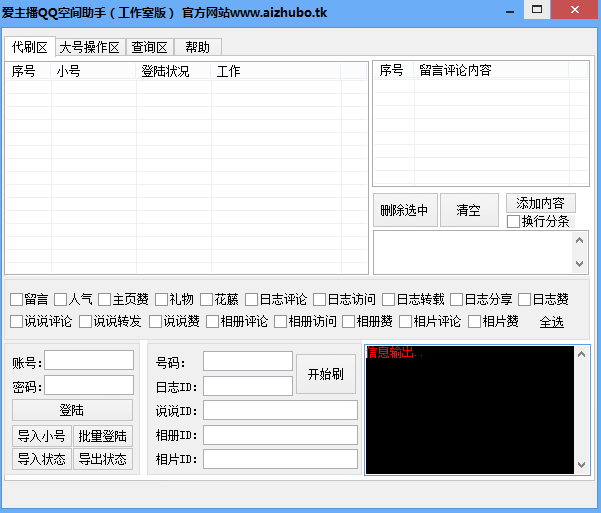Click the 清空 button
This screenshot has width=601, height=513.
coord(469,210)
